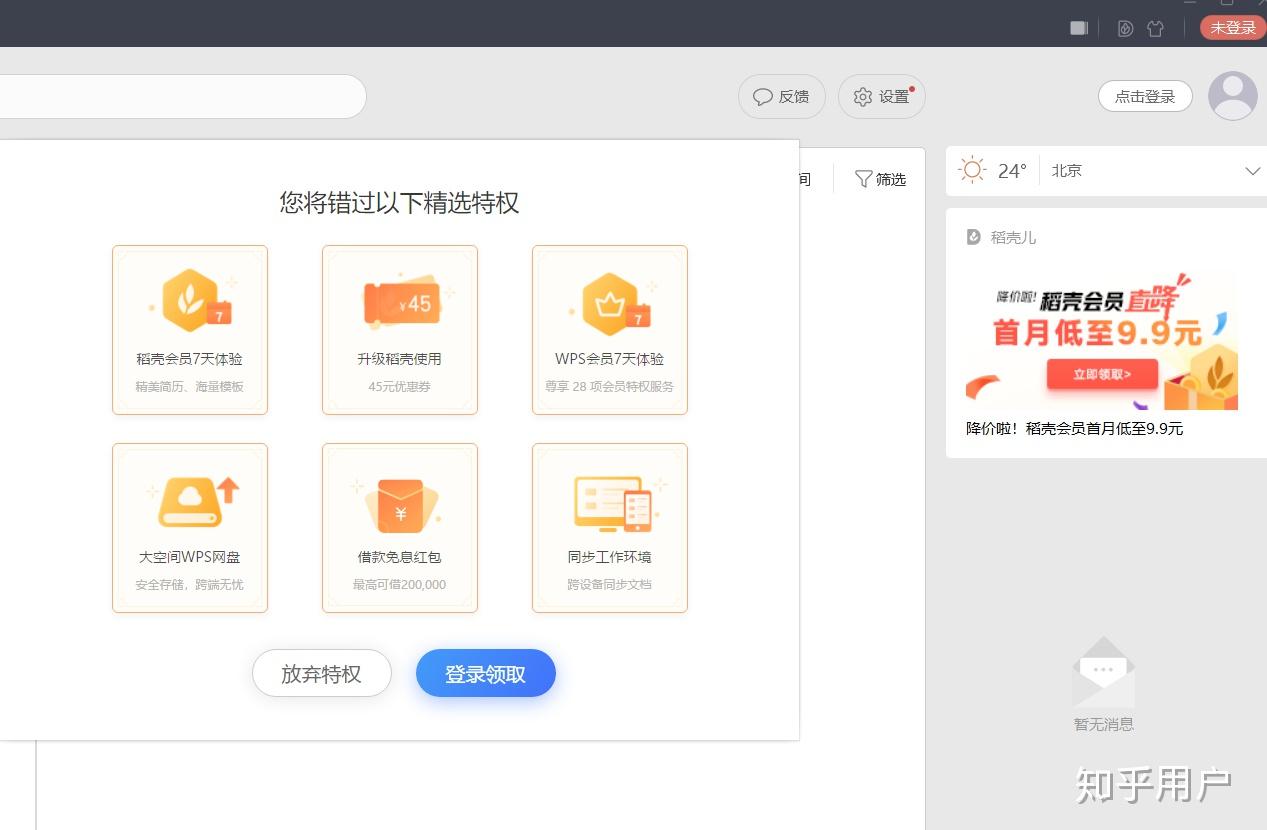1267x830 pixels.
Task: Click the window layout icon in title bar
Action: 1079,28
